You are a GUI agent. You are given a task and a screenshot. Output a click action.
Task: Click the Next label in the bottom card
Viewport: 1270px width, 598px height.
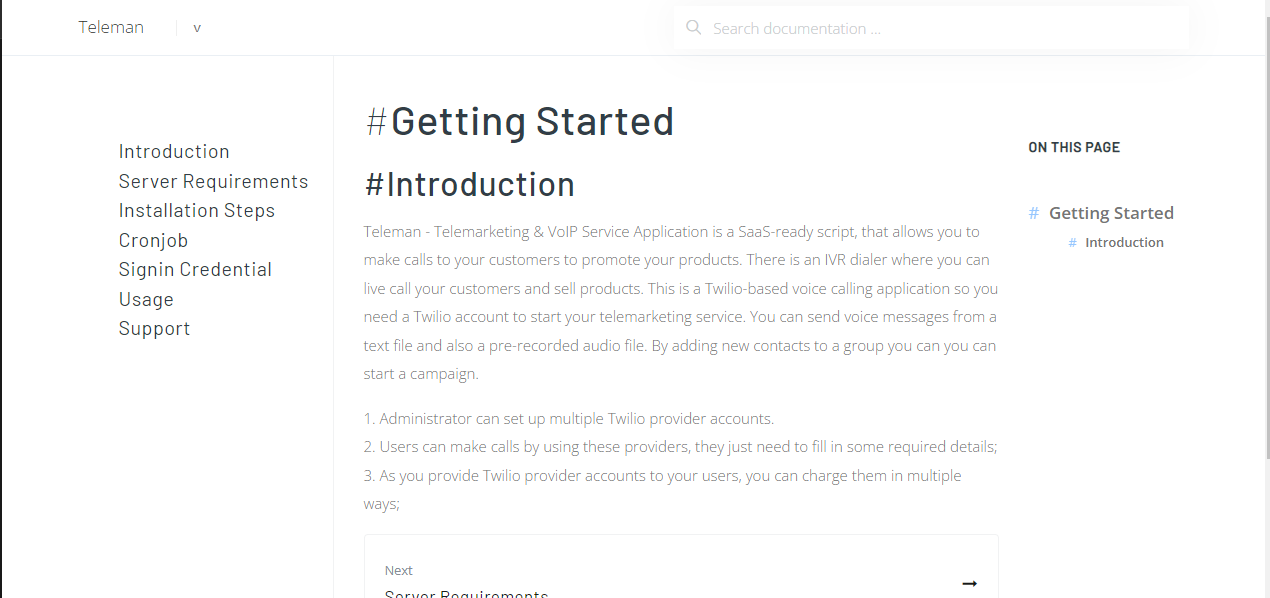coord(399,571)
